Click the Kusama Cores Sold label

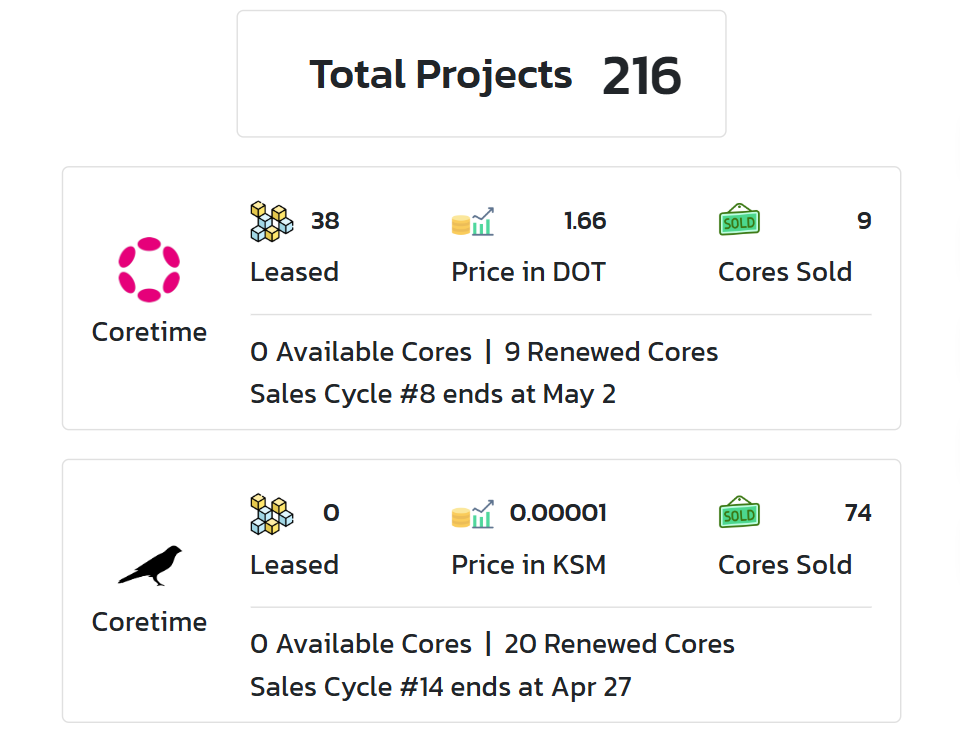pyautogui.click(x=784, y=565)
